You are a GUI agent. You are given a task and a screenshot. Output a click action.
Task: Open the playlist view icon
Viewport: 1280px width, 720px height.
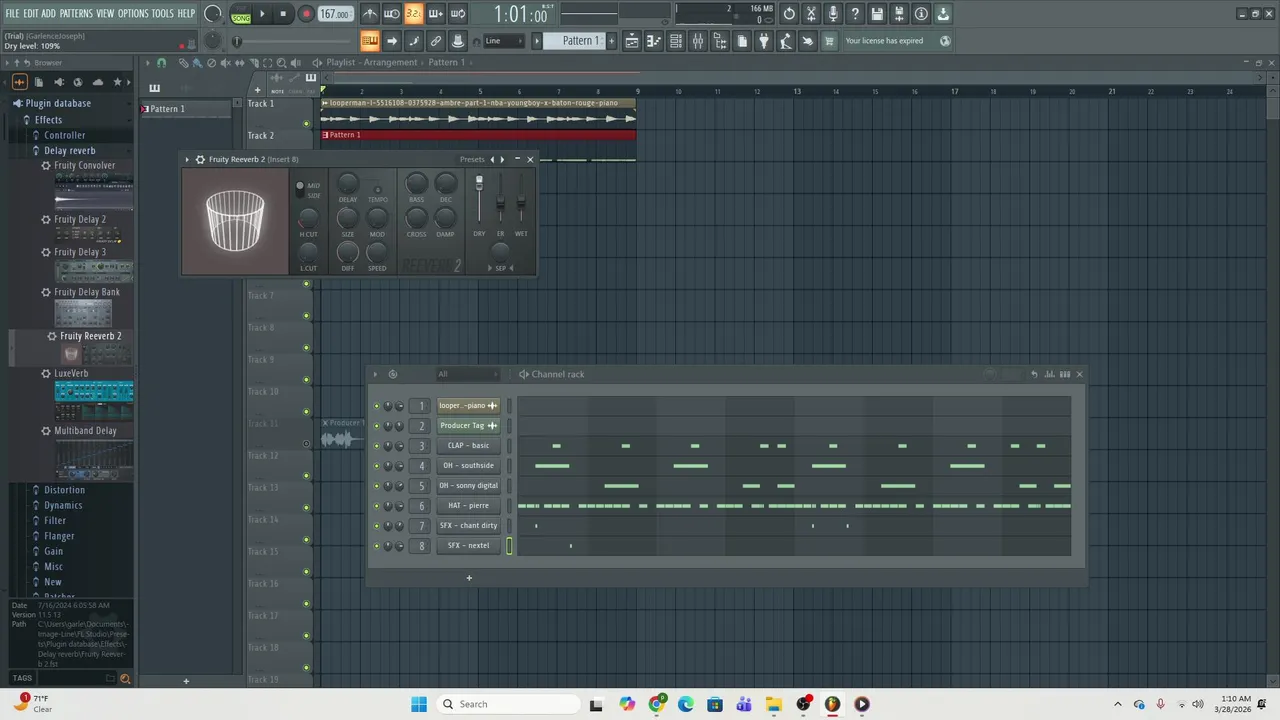[632, 41]
